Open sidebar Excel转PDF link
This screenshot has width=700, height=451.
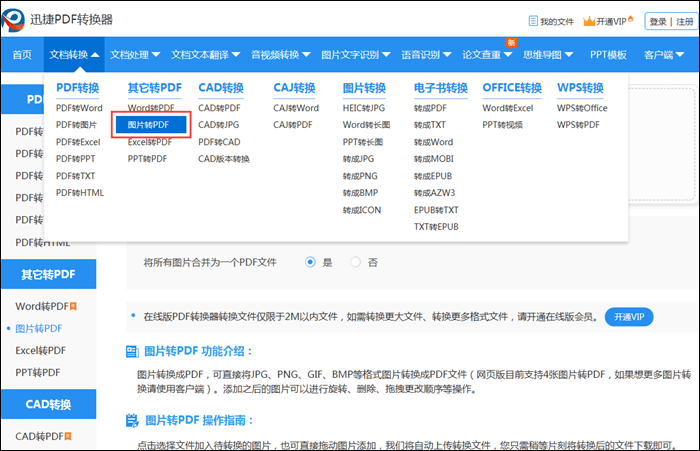pos(40,351)
